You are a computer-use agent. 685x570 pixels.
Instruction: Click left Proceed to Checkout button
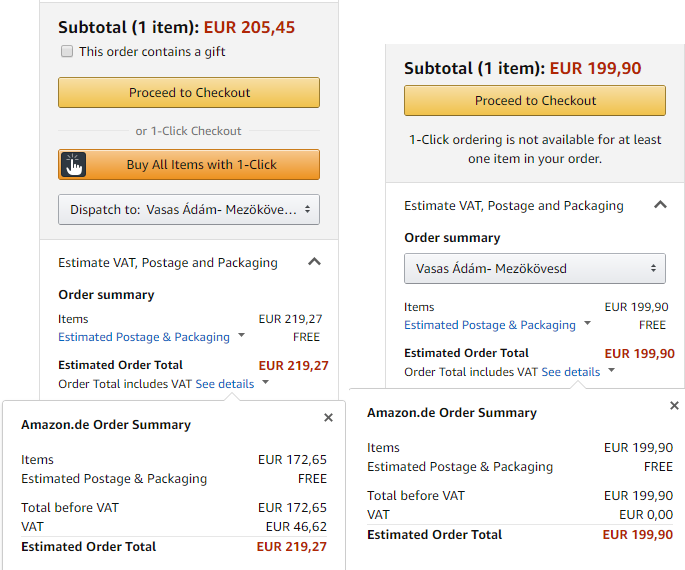(x=189, y=93)
